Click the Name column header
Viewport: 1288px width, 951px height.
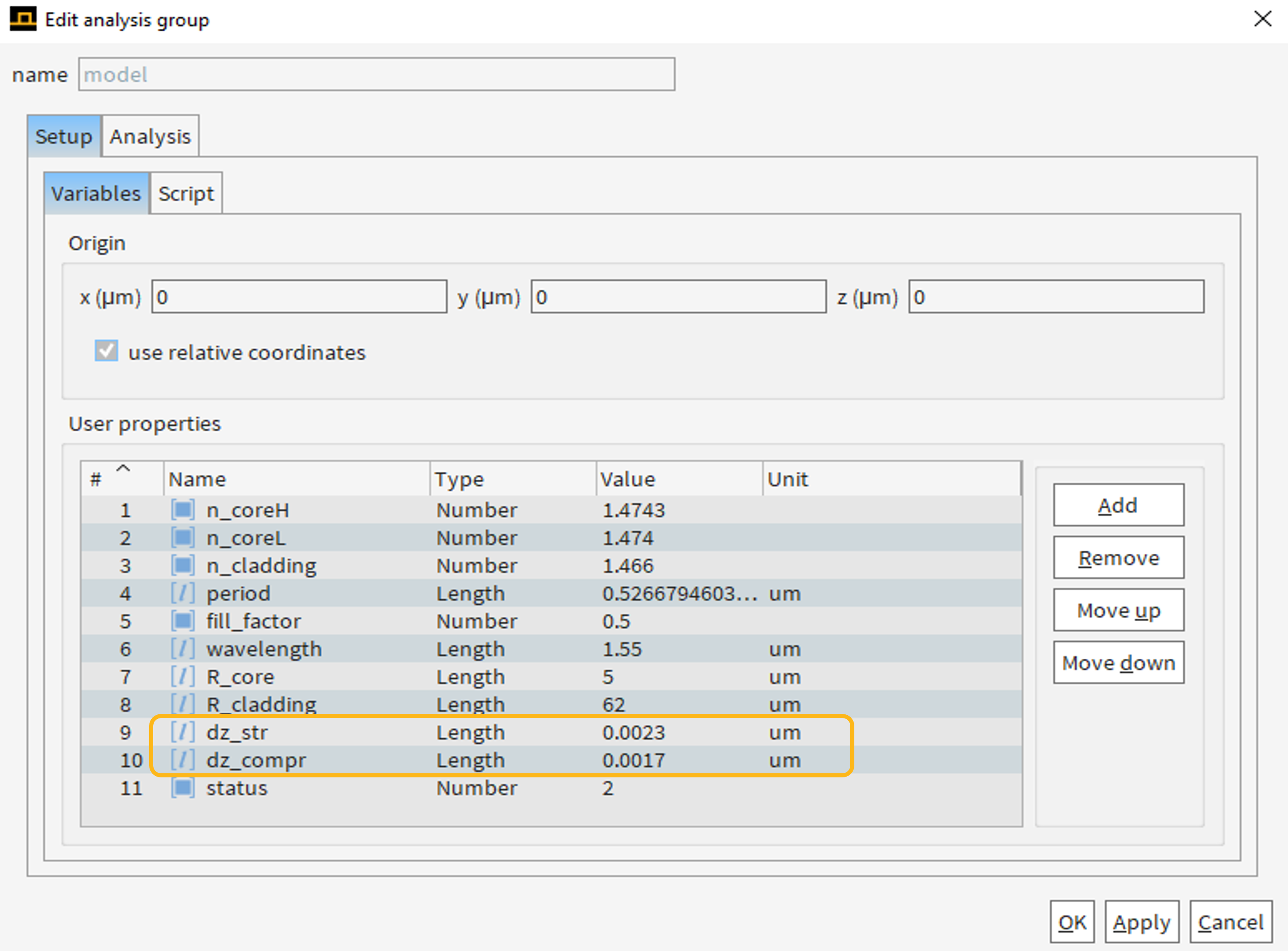pyautogui.click(x=296, y=479)
